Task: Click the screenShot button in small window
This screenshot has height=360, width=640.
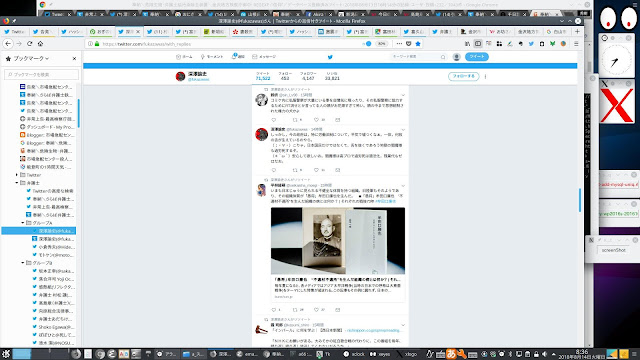Action: 613,250
